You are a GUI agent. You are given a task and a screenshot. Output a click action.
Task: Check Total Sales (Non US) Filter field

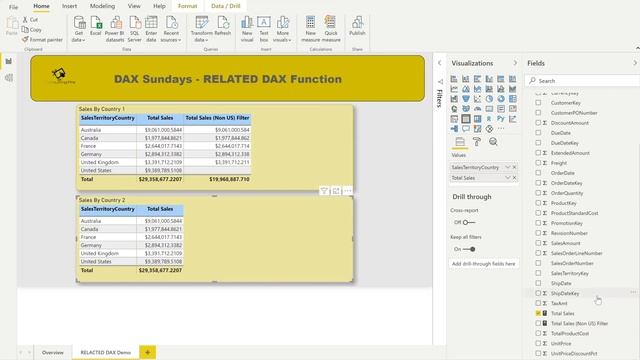[538, 323]
